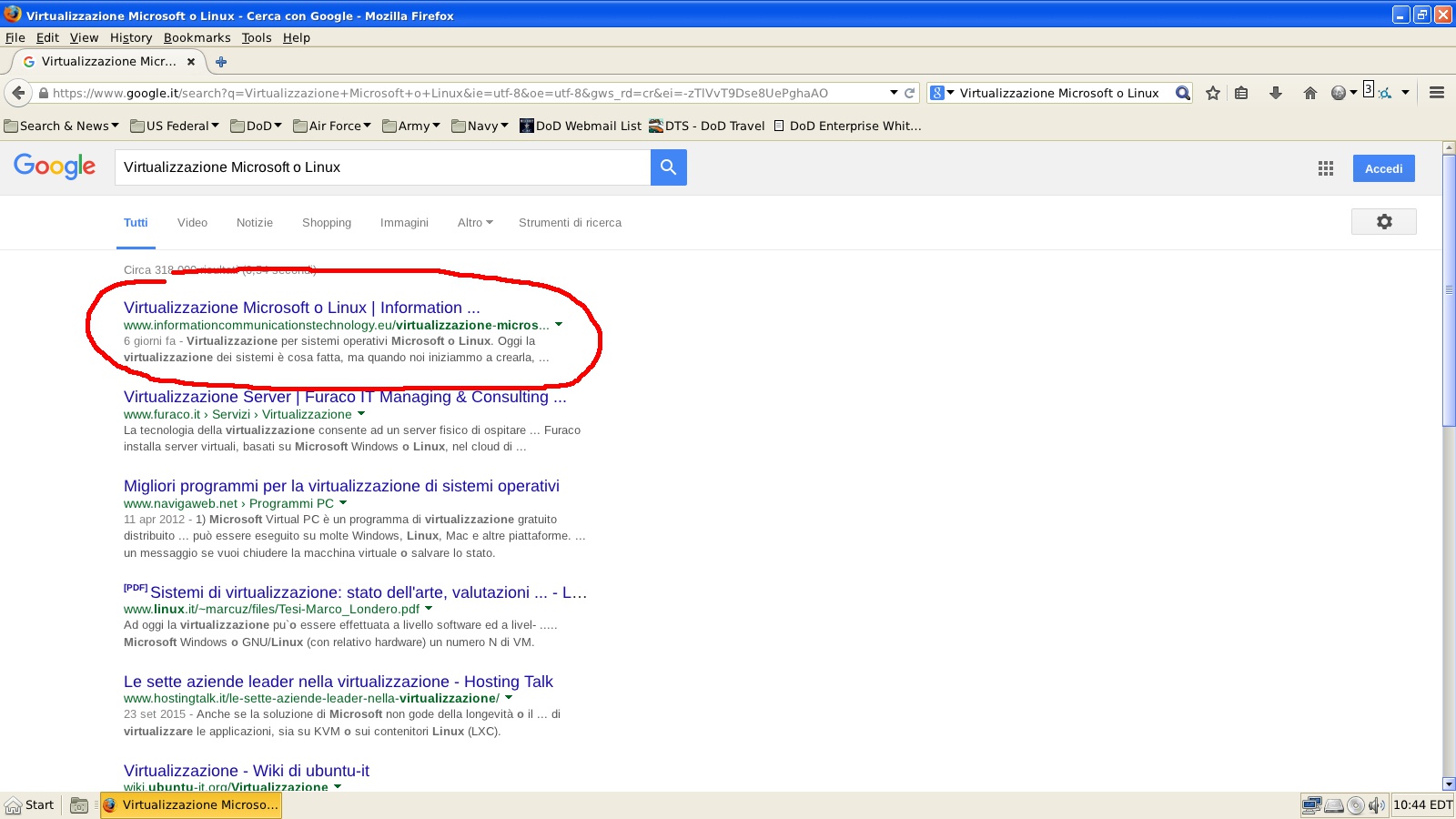Open the DTS - DoD Travel bookmark

[x=707, y=126]
